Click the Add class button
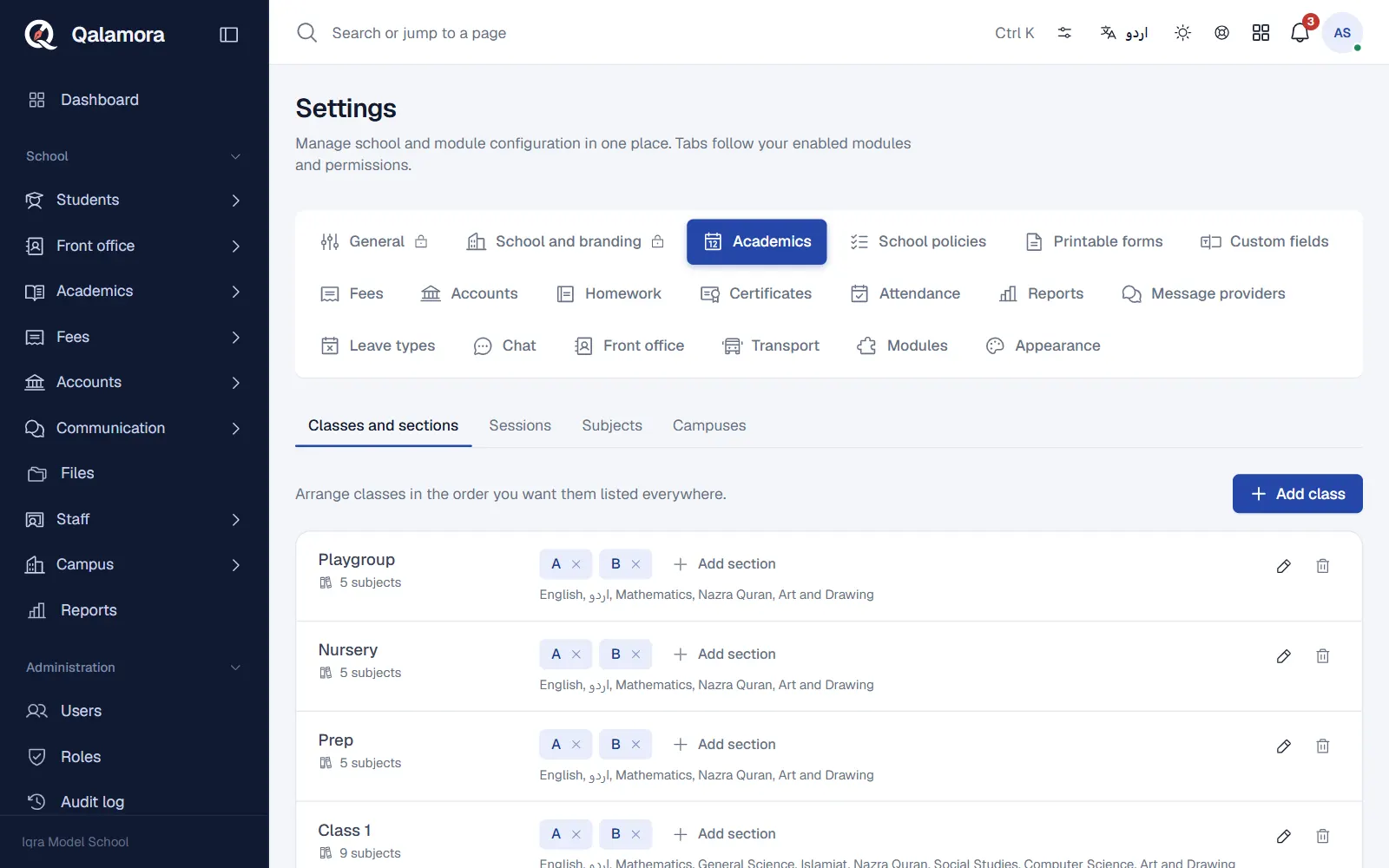Image resolution: width=1389 pixels, height=868 pixels. [x=1297, y=494]
